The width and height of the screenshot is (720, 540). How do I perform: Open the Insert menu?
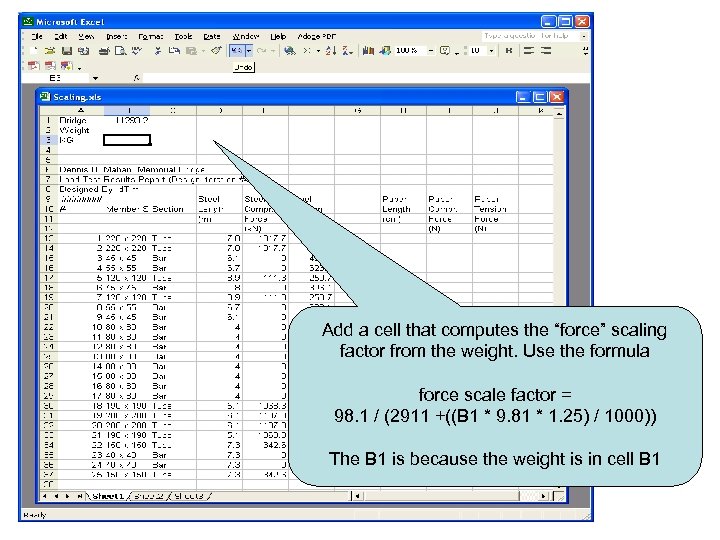pyautogui.click(x=117, y=36)
